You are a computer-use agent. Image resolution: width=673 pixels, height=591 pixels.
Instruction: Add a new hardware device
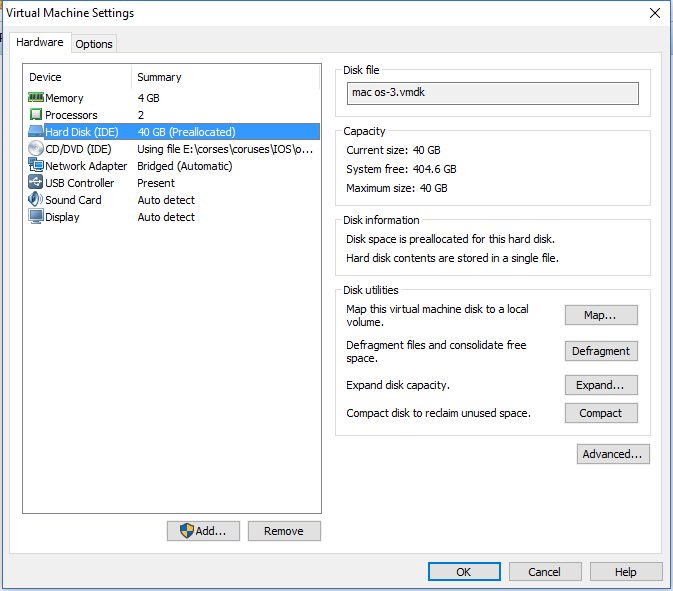point(203,531)
